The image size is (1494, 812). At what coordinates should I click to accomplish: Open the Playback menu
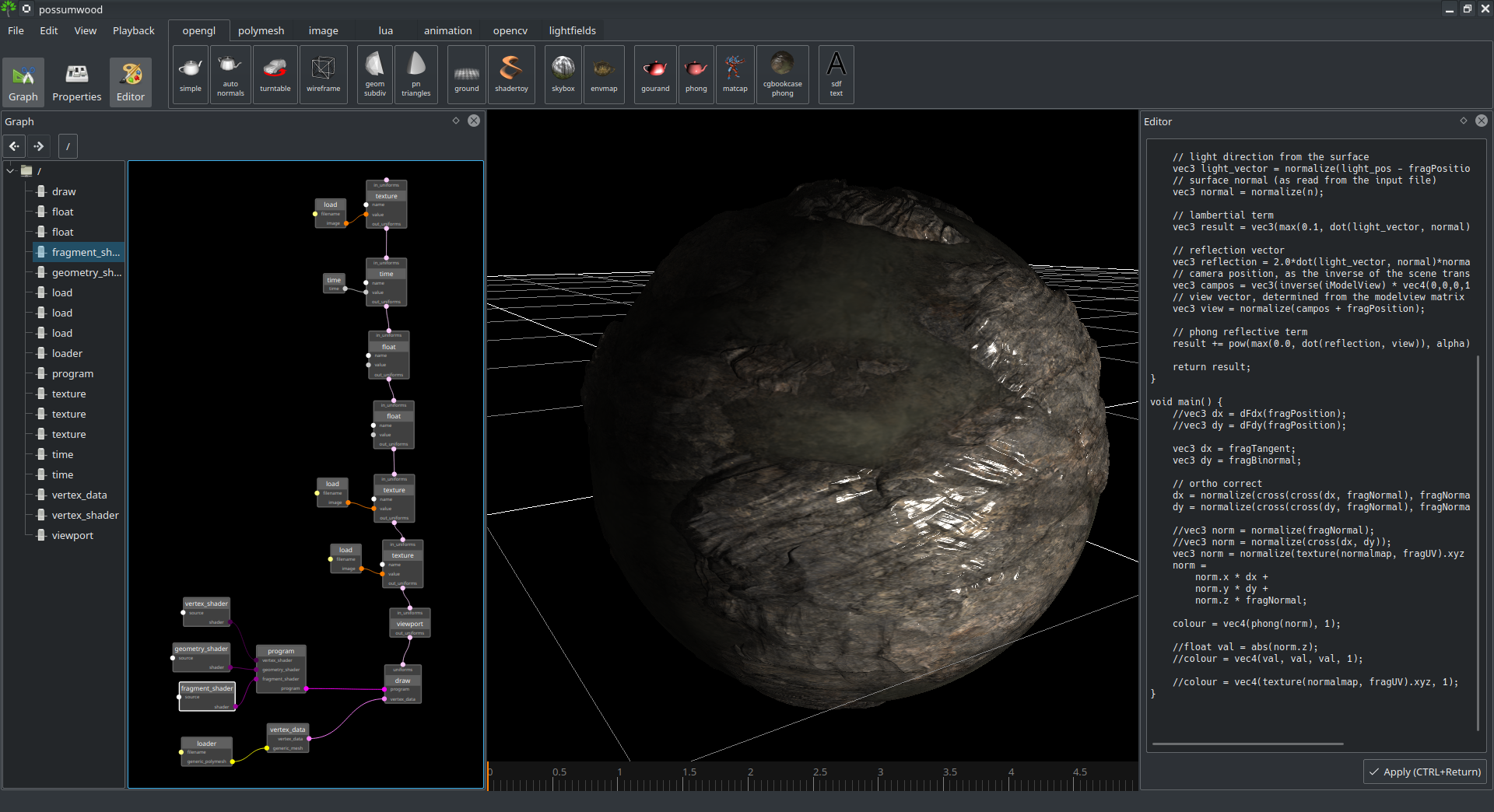[x=133, y=31]
